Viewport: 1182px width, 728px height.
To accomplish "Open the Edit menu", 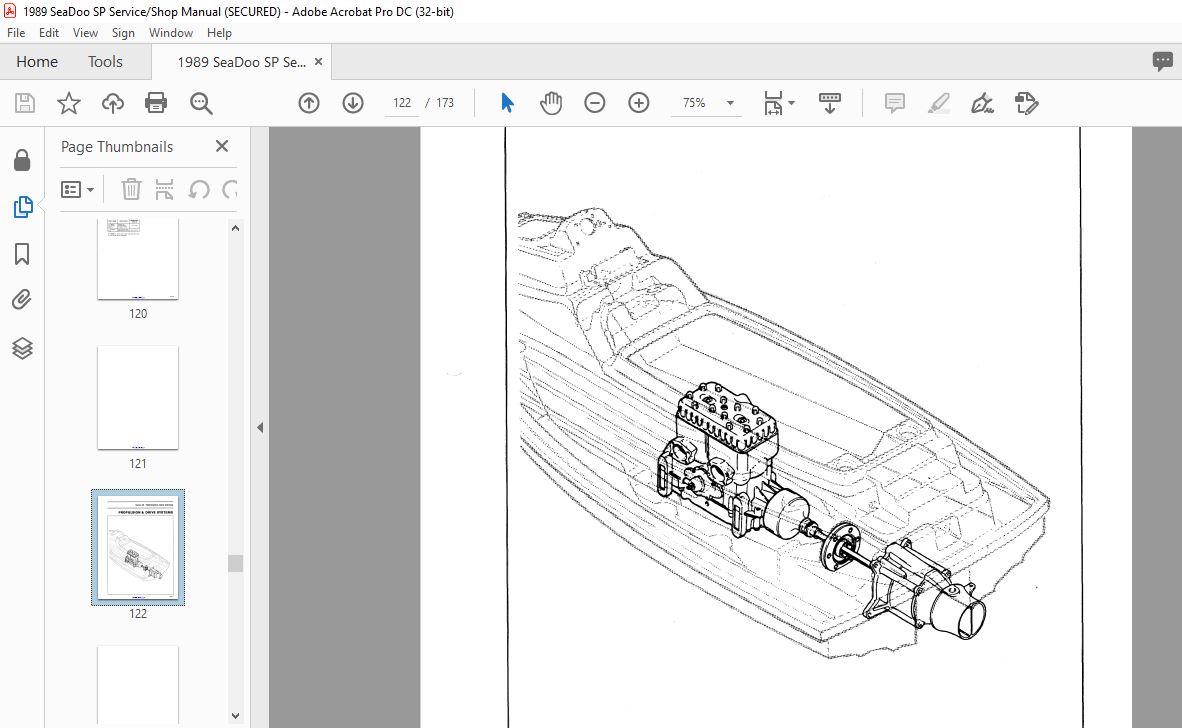I will pyautogui.click(x=49, y=33).
